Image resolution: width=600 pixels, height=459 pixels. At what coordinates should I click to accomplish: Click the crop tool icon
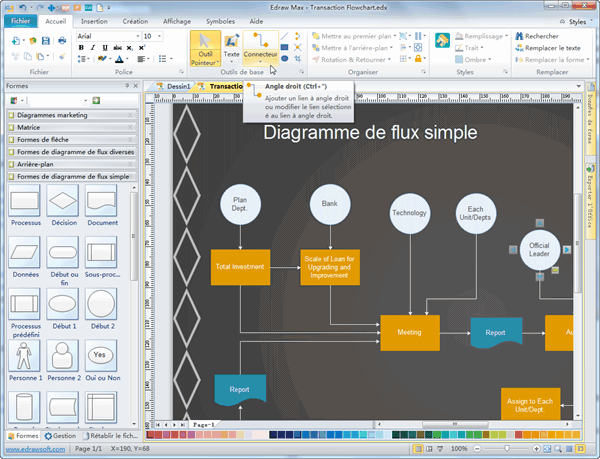(298, 59)
